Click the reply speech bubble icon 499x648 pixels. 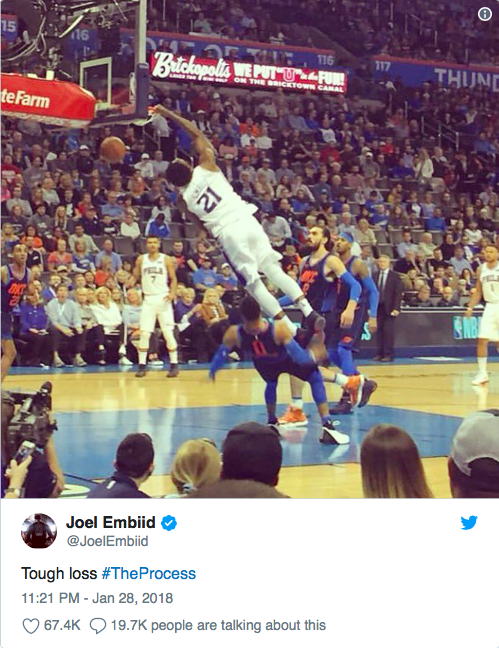point(98,626)
